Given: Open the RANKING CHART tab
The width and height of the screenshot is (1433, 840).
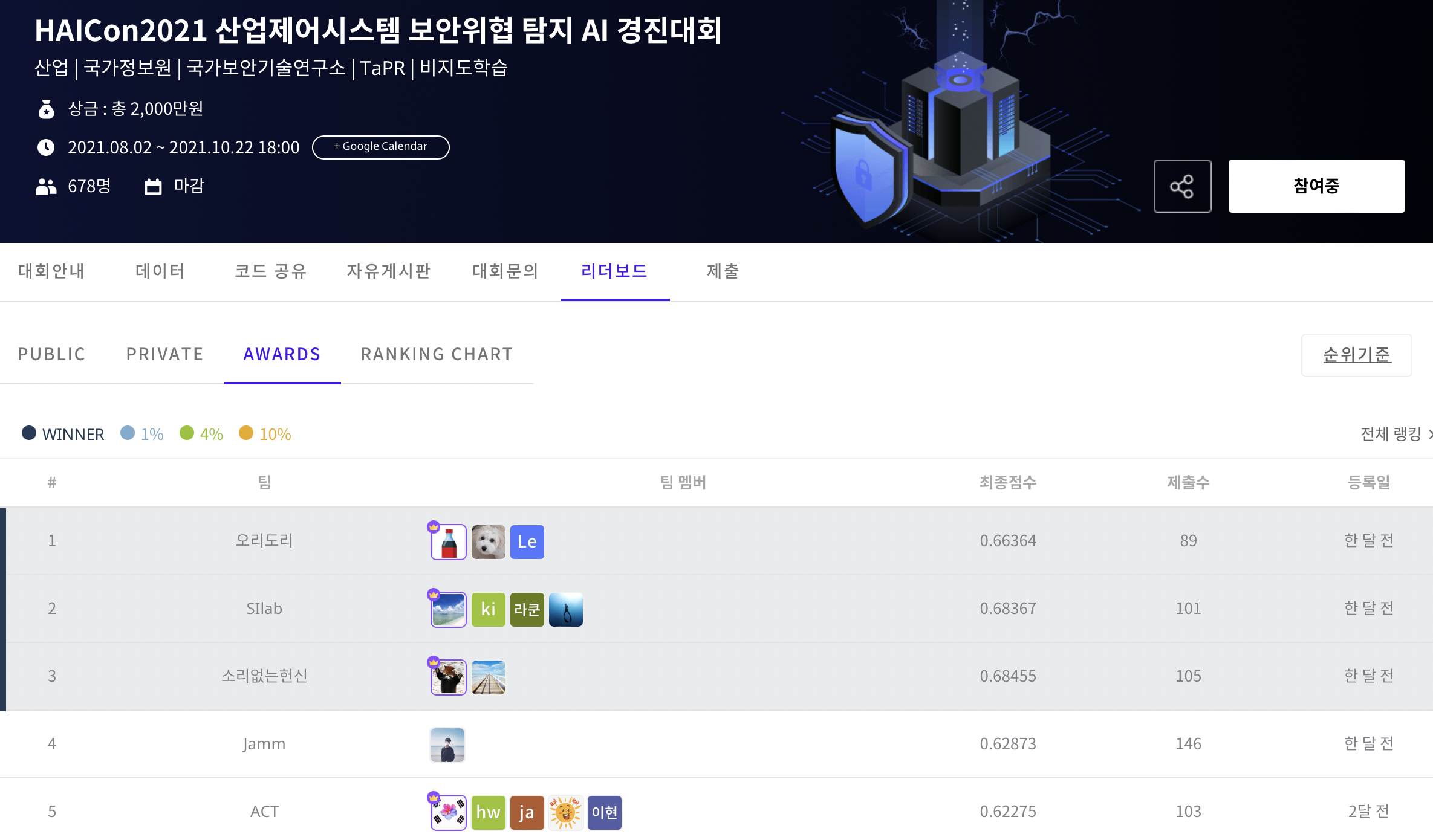Looking at the screenshot, I should (x=437, y=354).
